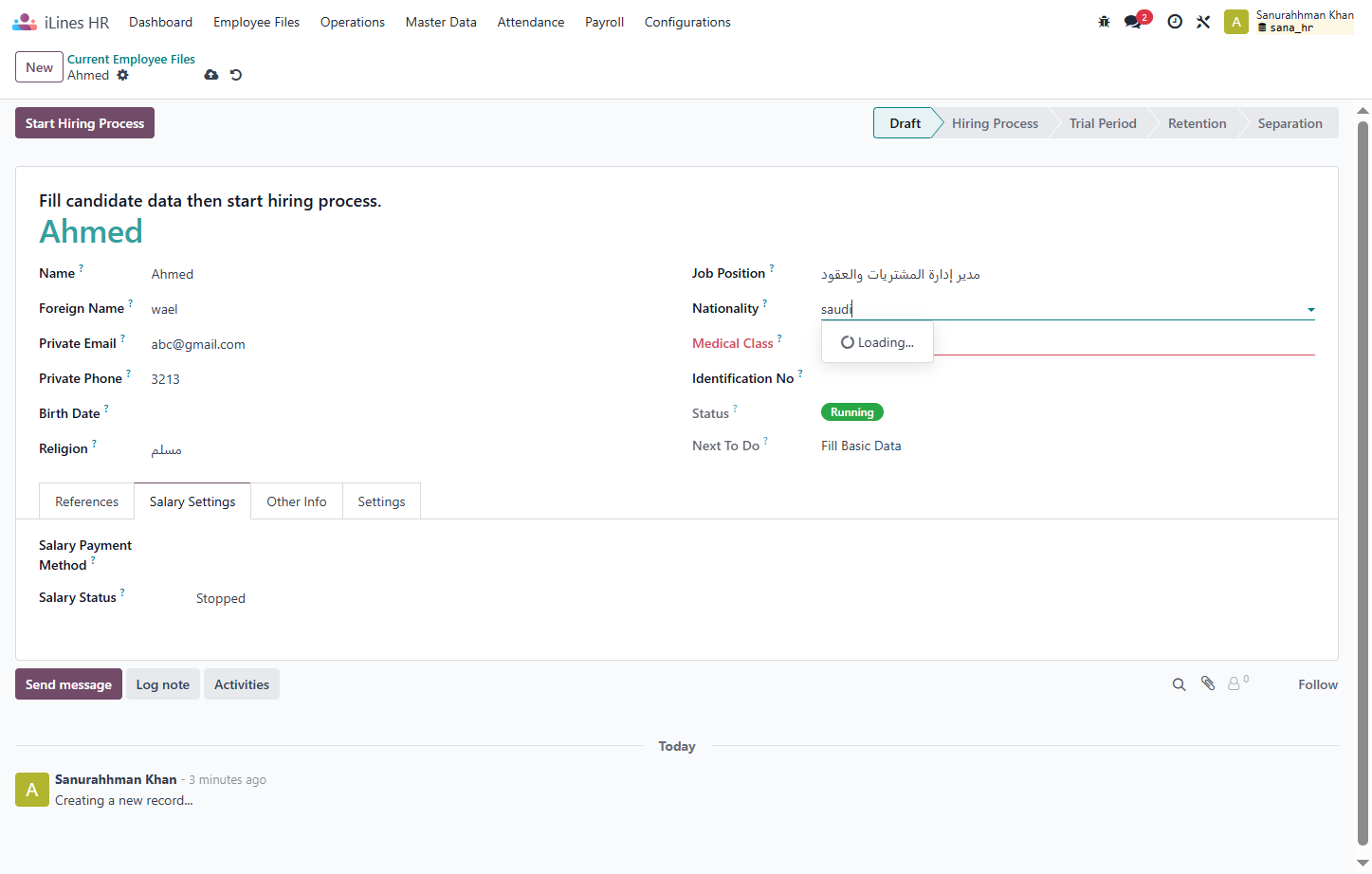
Task: Click the Follow button
Action: [1318, 684]
